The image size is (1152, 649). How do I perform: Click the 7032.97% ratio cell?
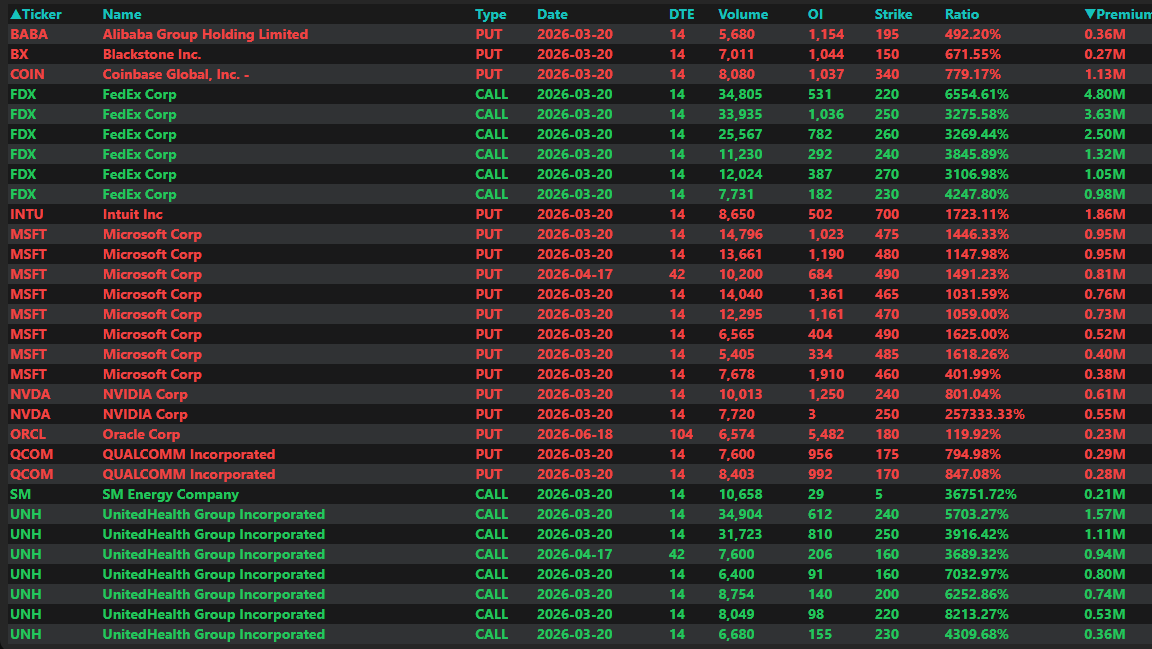click(x=976, y=573)
